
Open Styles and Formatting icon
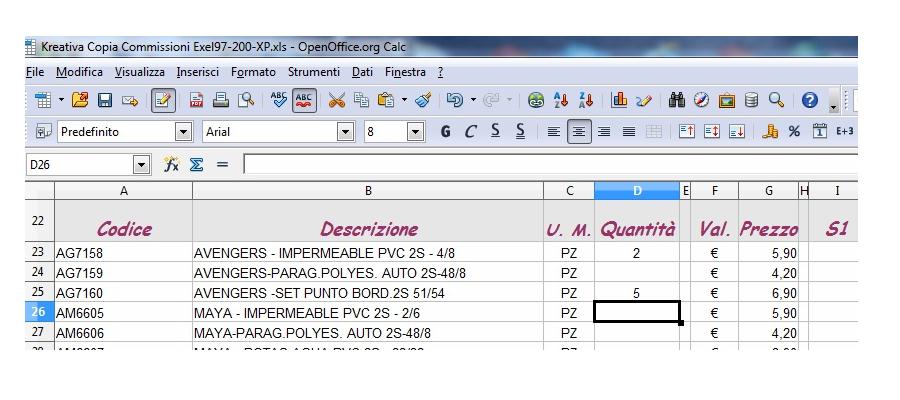pyautogui.click(x=44, y=131)
